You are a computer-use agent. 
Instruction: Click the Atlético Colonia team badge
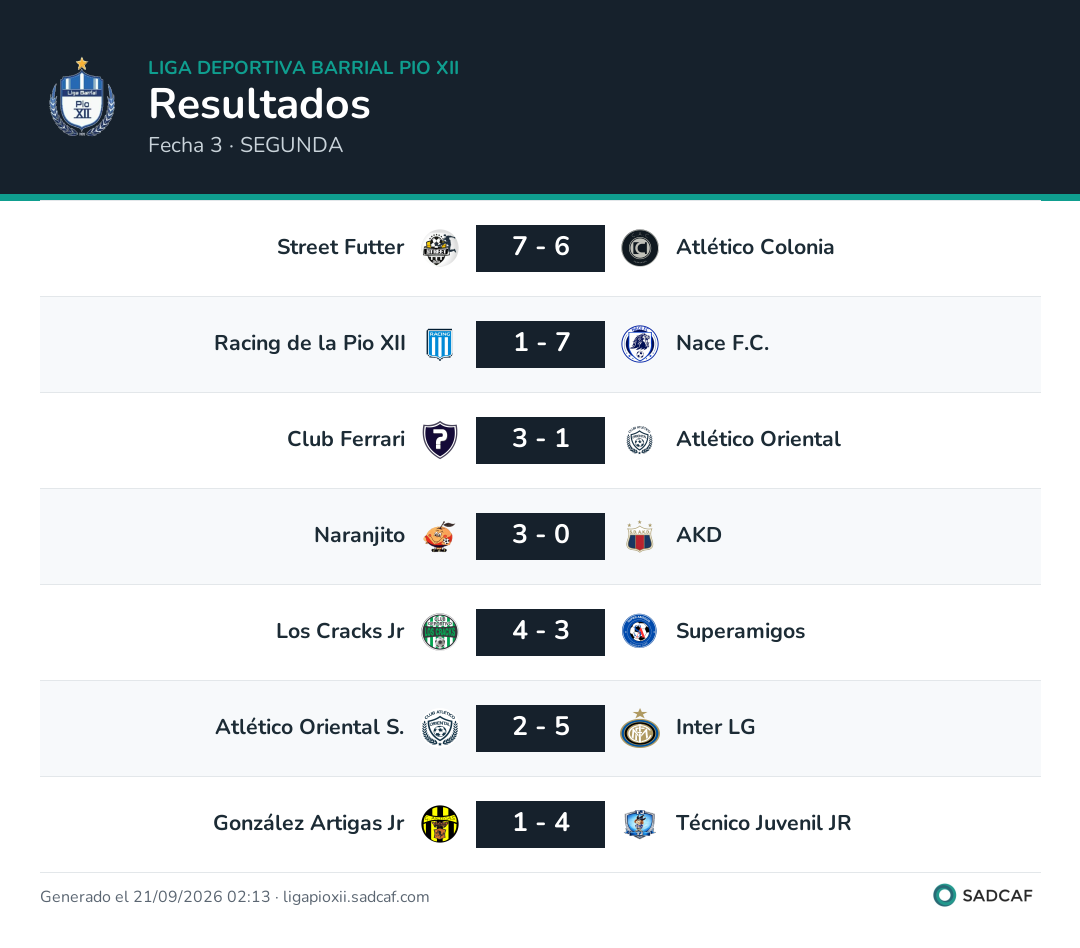640,248
